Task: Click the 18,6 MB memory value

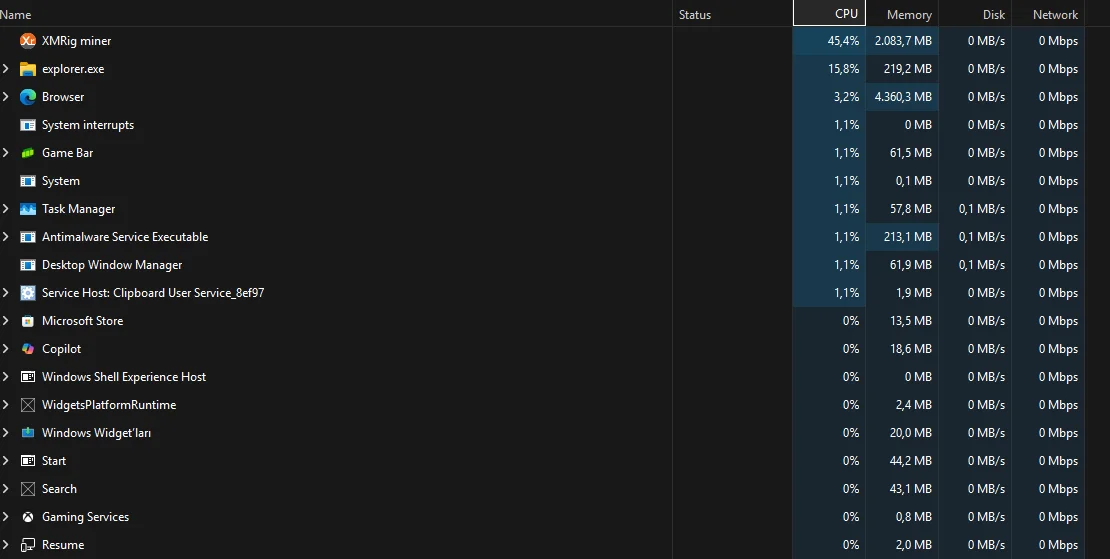Action: point(910,349)
